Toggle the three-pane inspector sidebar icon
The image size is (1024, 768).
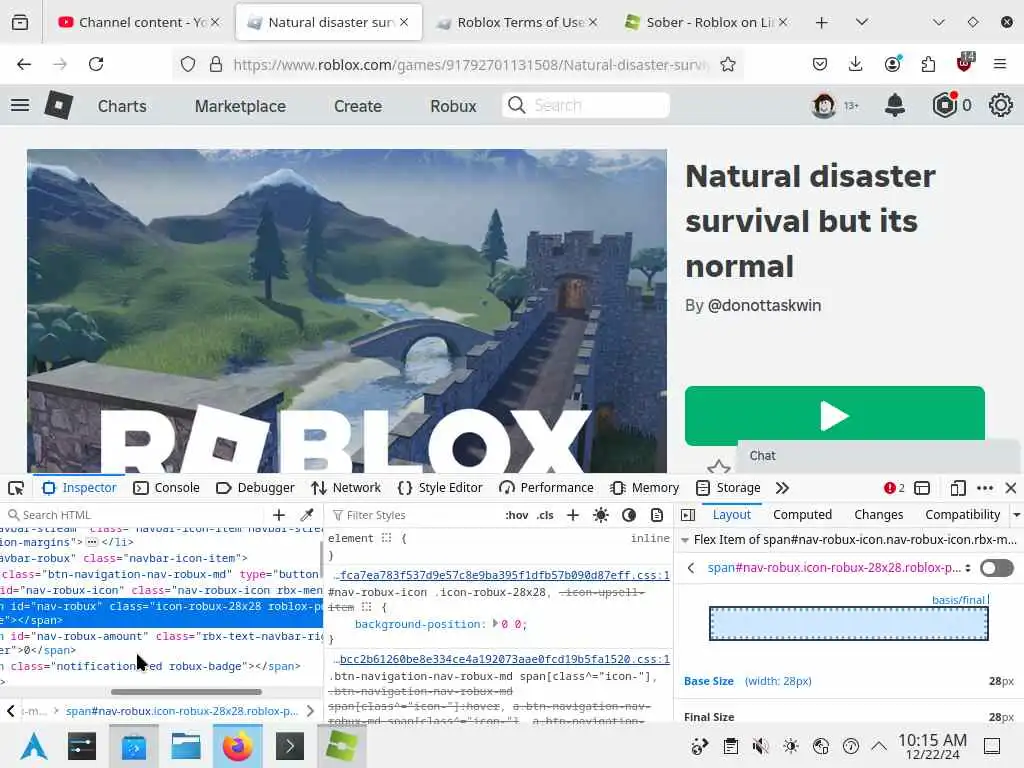688,515
